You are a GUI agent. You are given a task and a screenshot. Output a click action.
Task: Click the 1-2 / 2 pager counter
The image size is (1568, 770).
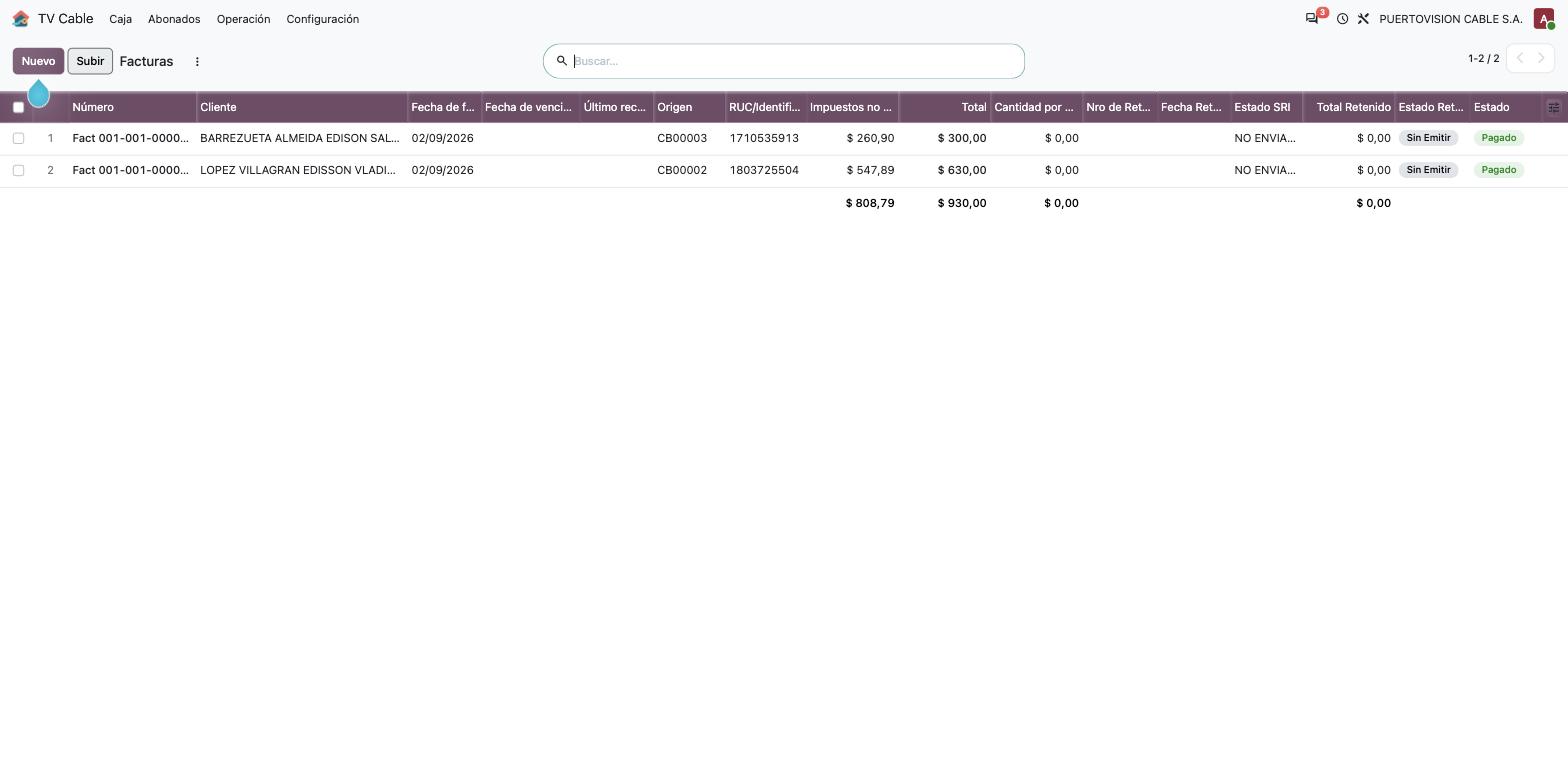point(1483,58)
